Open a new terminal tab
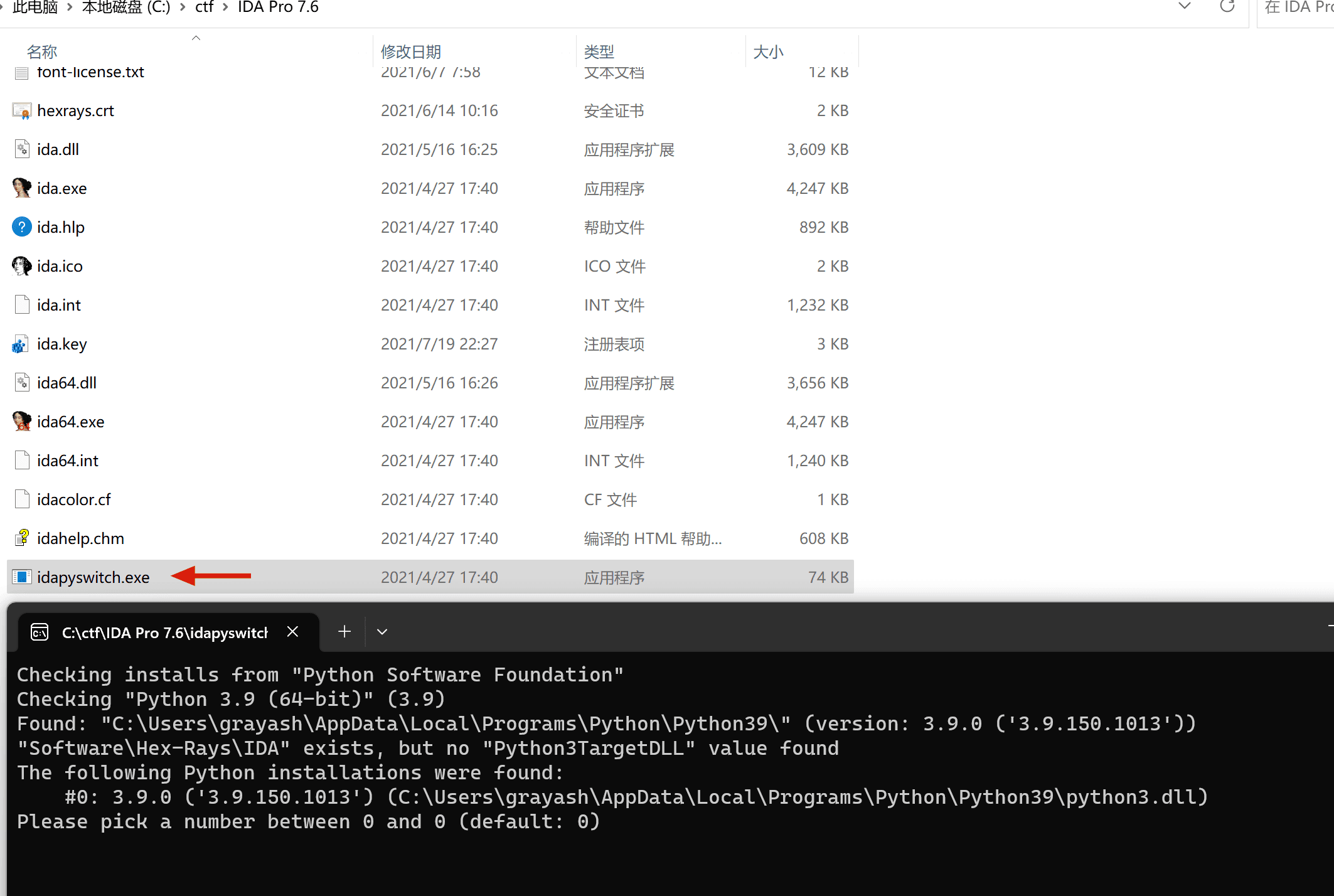The width and height of the screenshot is (1334, 896). [x=344, y=632]
